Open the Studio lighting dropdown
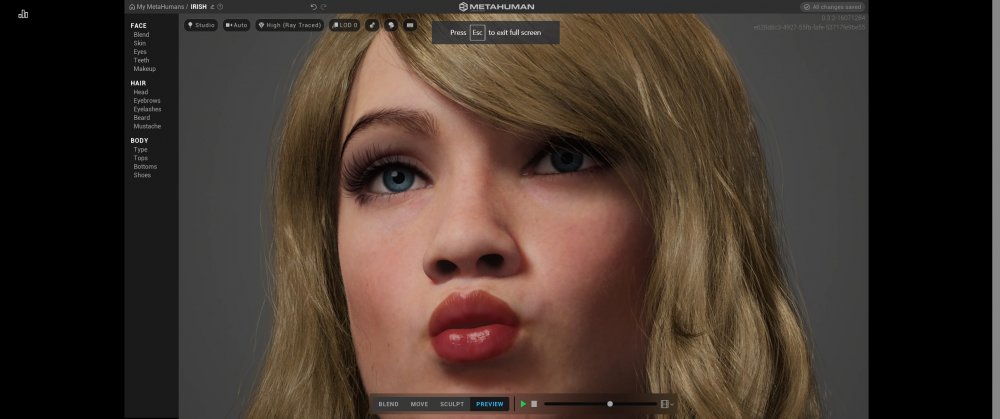The image size is (1000, 419). (x=201, y=25)
